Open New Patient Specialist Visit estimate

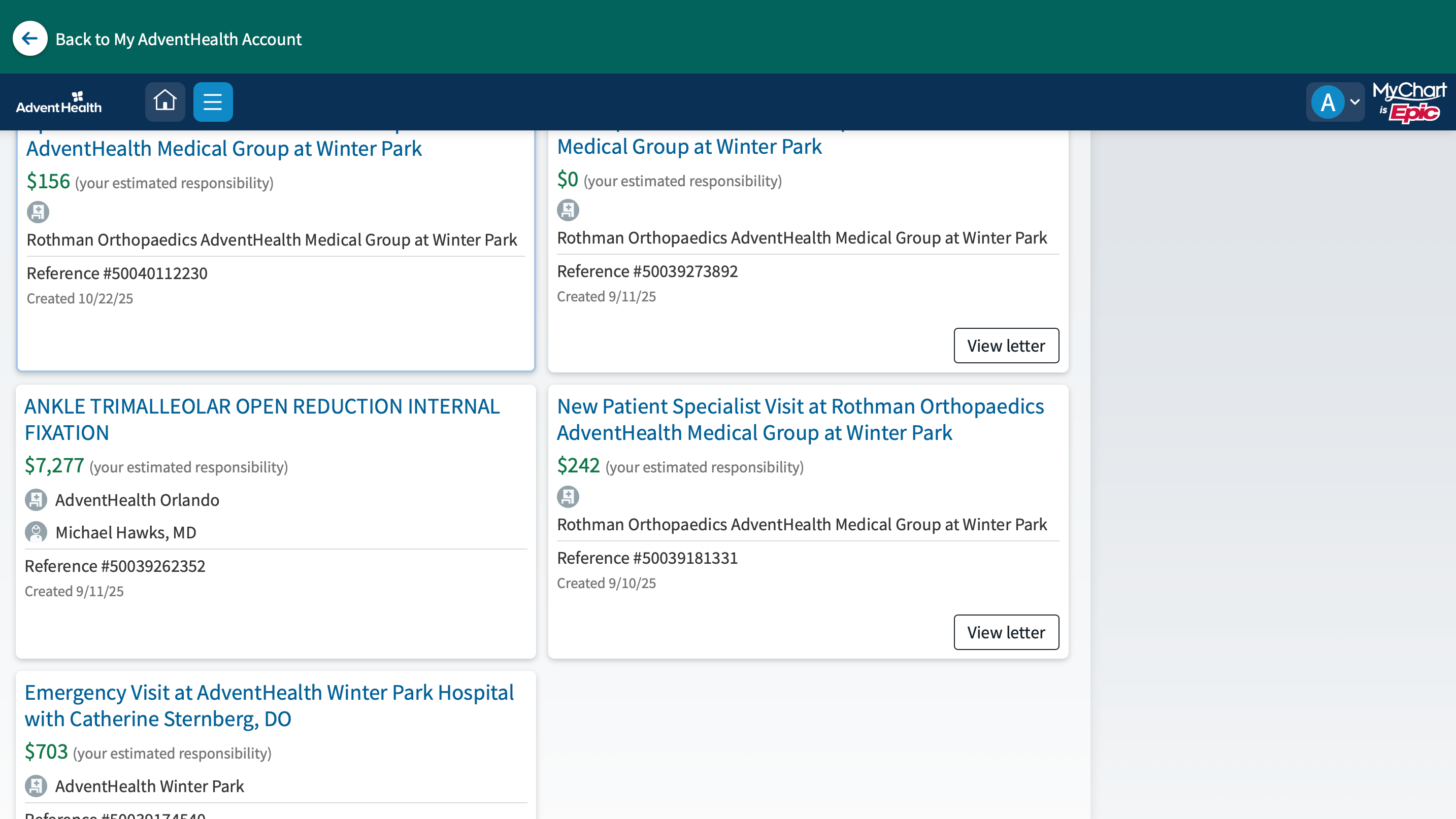pos(801,419)
